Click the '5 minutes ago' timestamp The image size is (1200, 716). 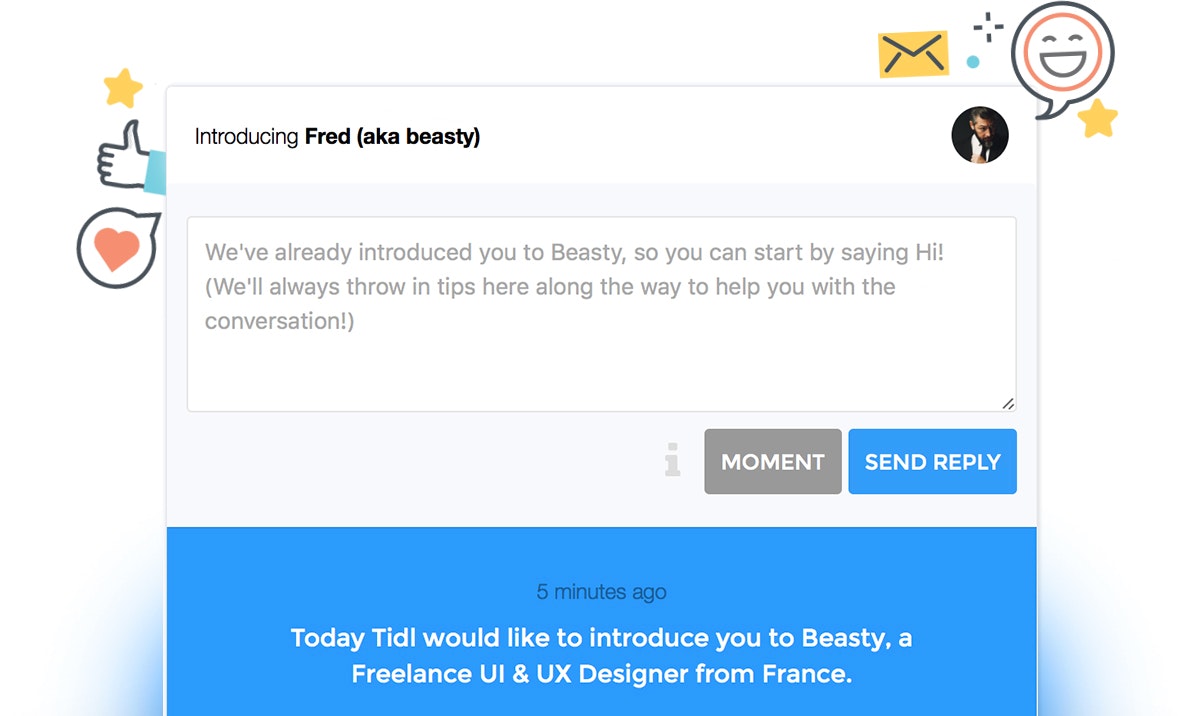click(x=601, y=592)
